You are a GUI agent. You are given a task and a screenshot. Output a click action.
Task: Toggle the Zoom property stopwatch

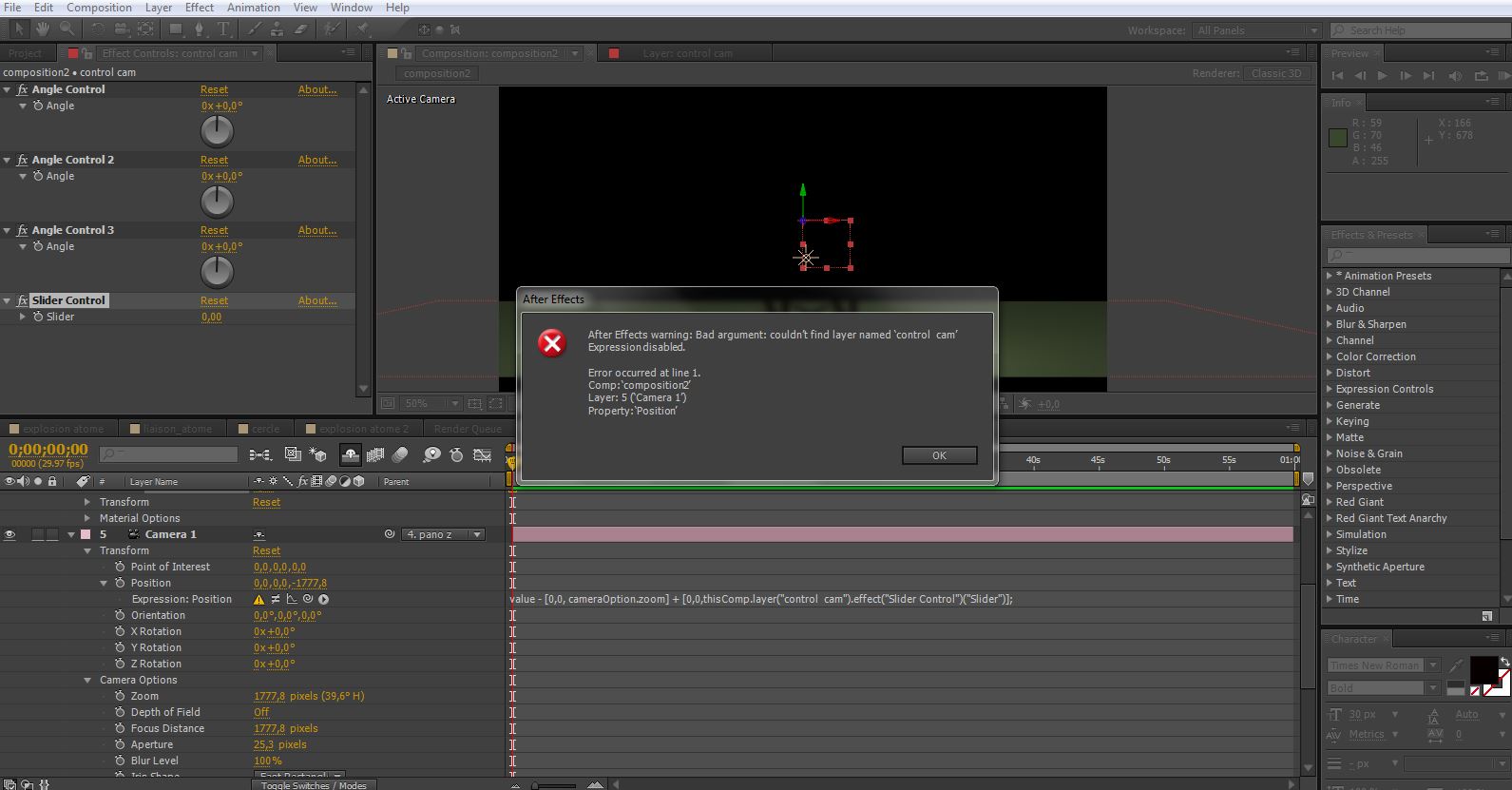pyautogui.click(x=120, y=696)
